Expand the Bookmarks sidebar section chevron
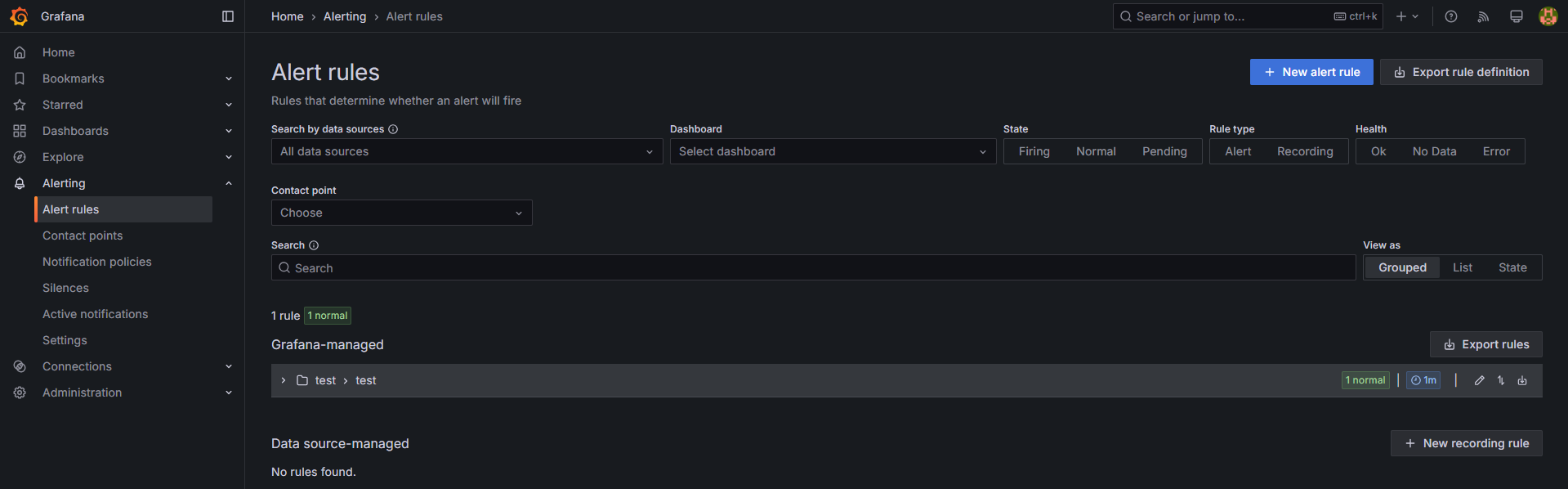Screen dimensions: 1568x489 coord(229,79)
